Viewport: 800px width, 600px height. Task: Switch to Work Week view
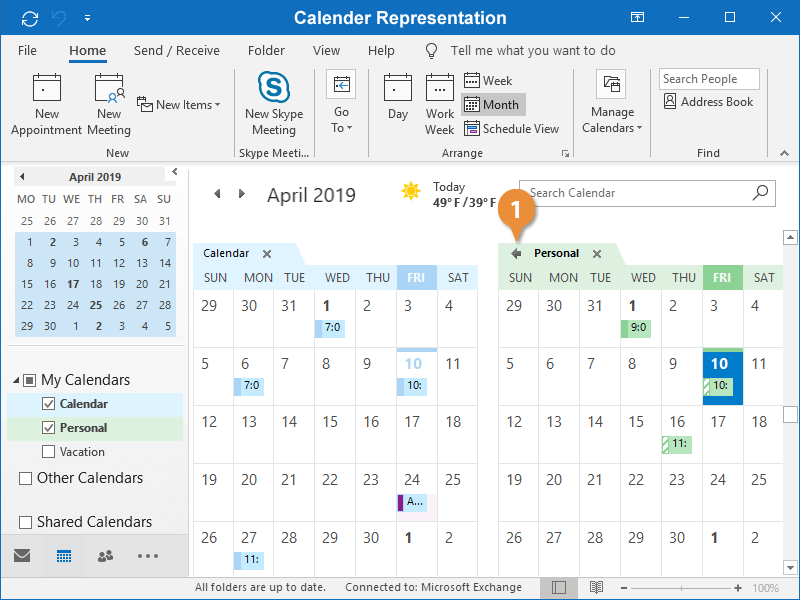439,90
